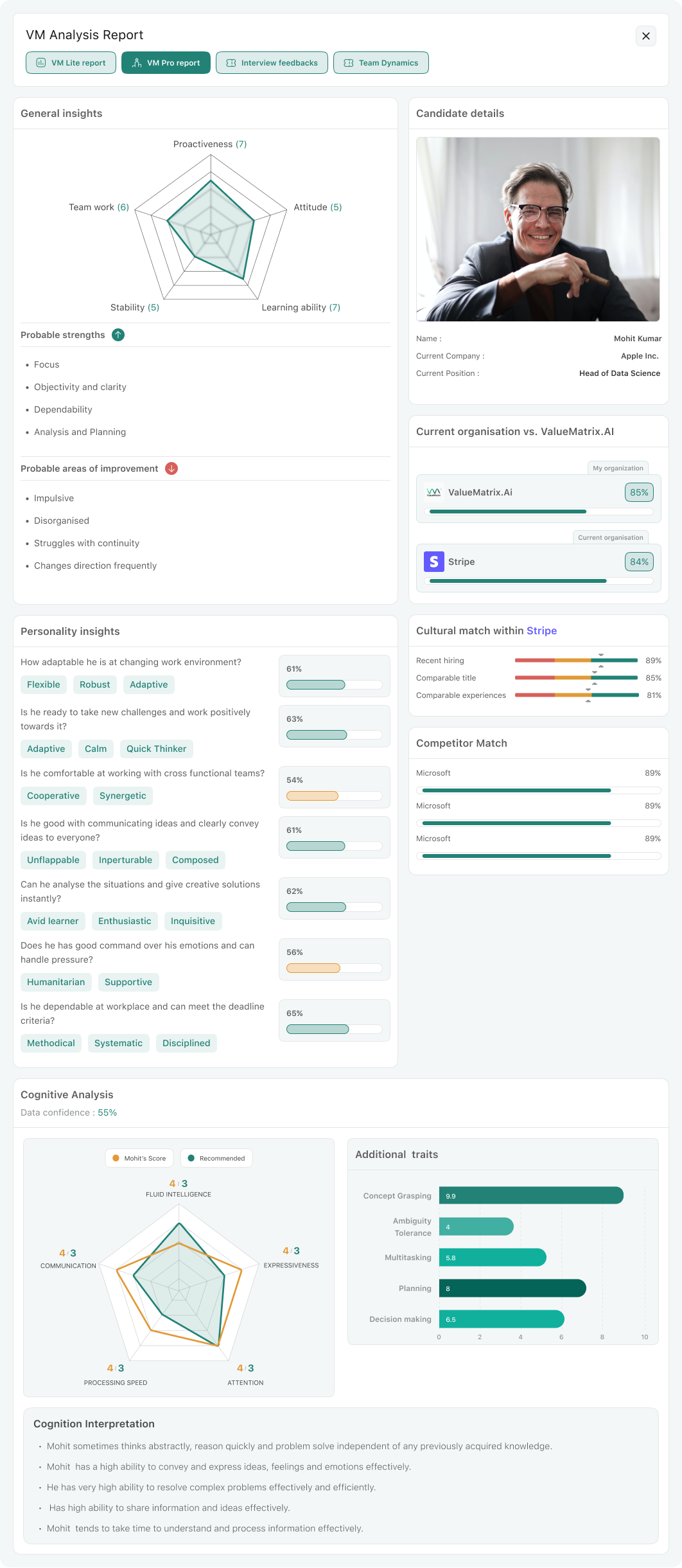Click the Recent hiring cultural match bar
Screen dimensions: 682x1568
point(575,661)
